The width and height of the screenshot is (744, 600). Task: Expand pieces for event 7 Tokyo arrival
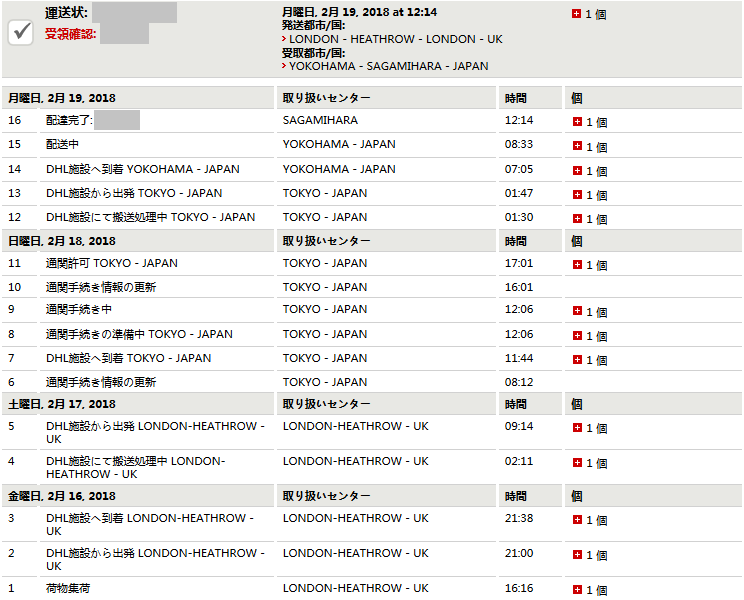click(577, 360)
